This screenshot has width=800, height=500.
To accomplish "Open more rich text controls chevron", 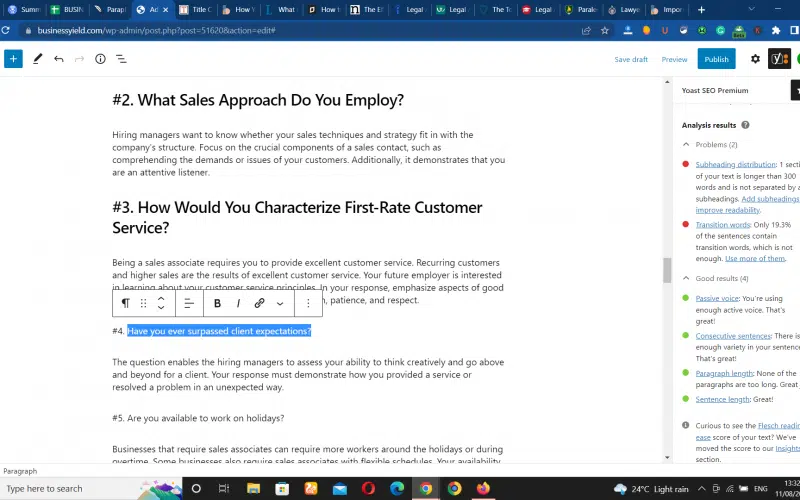I will 280,303.
